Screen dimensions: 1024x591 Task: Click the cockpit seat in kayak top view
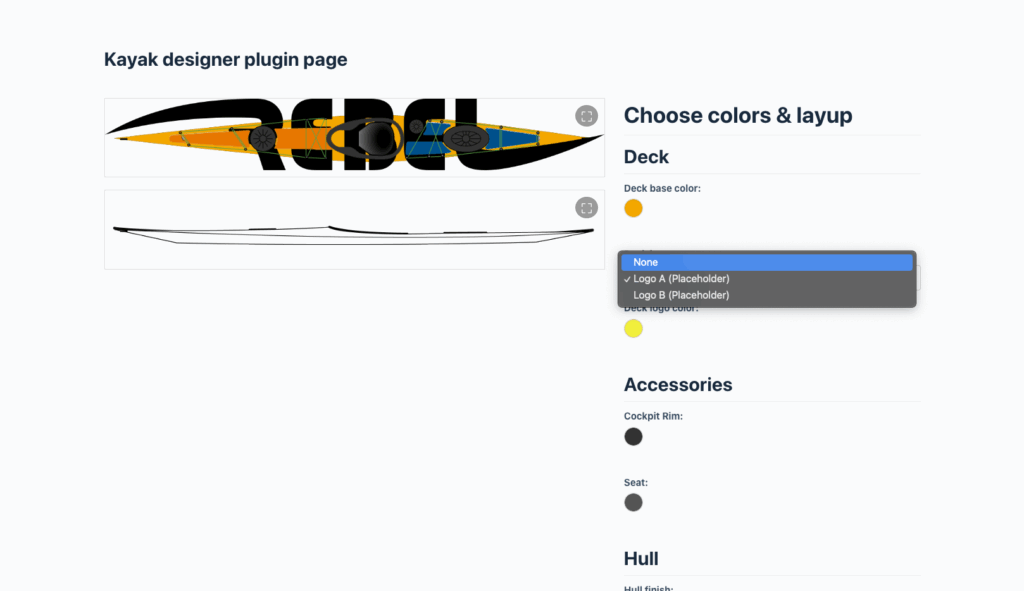pos(377,138)
